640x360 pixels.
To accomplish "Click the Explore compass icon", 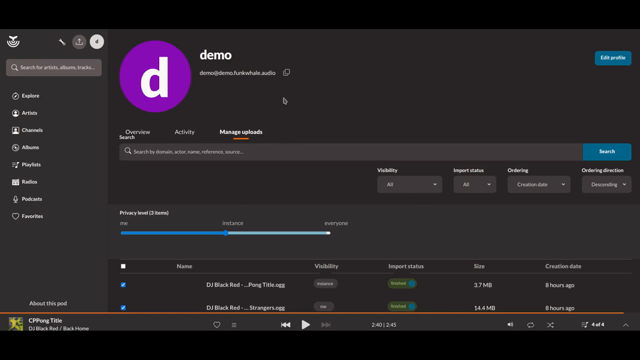I will [16, 96].
